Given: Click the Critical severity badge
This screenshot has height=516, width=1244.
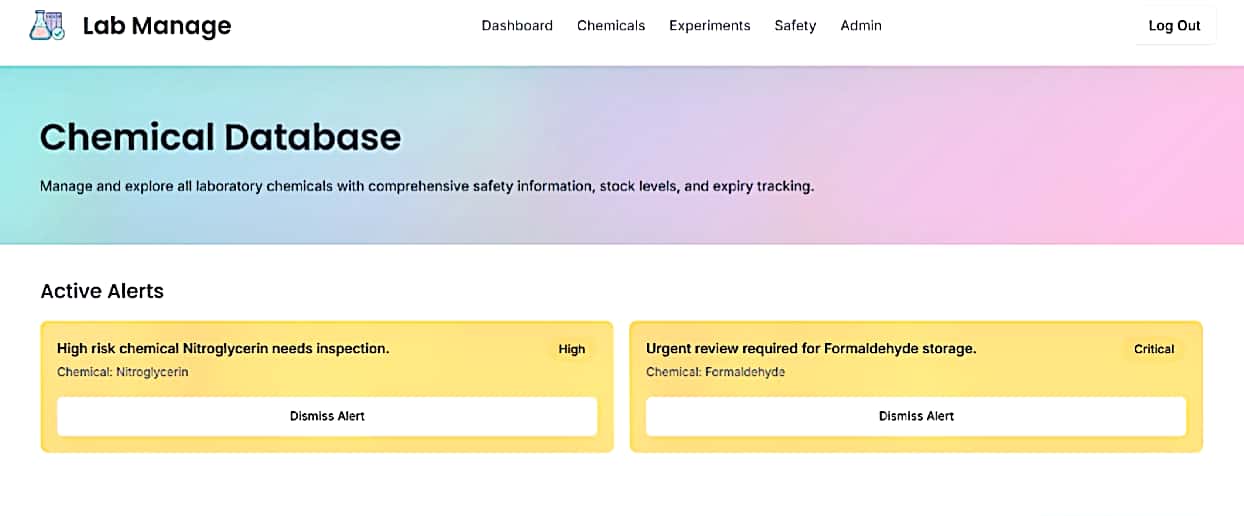Looking at the screenshot, I should click(1153, 349).
